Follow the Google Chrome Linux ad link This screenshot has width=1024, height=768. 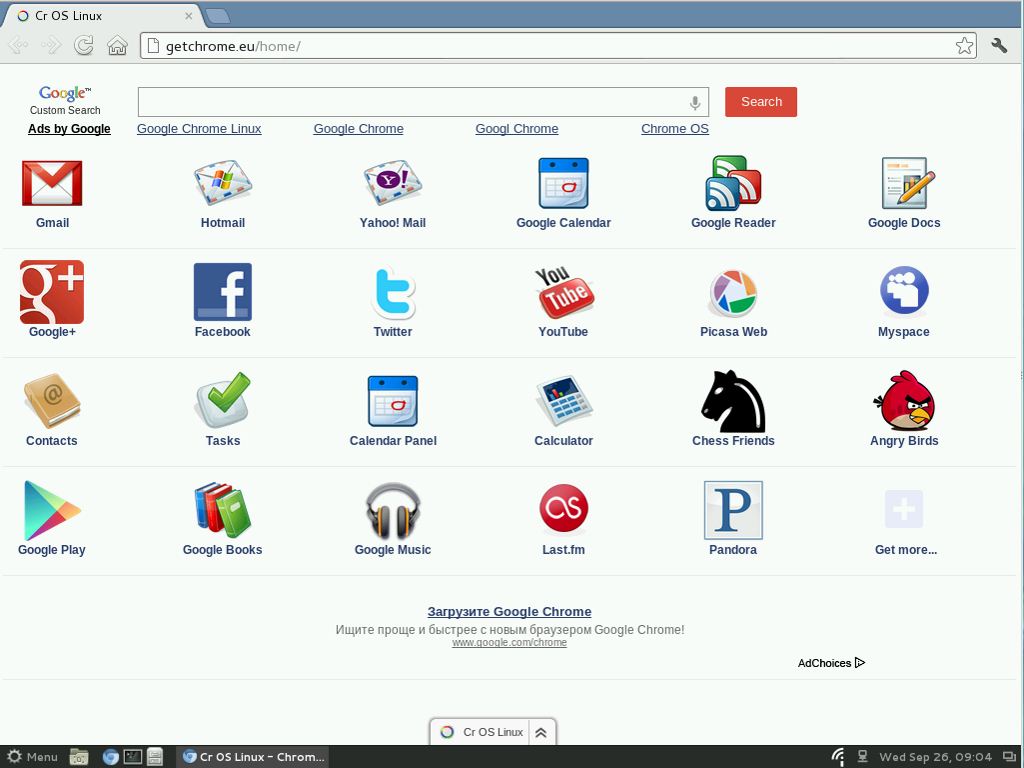[x=199, y=129]
